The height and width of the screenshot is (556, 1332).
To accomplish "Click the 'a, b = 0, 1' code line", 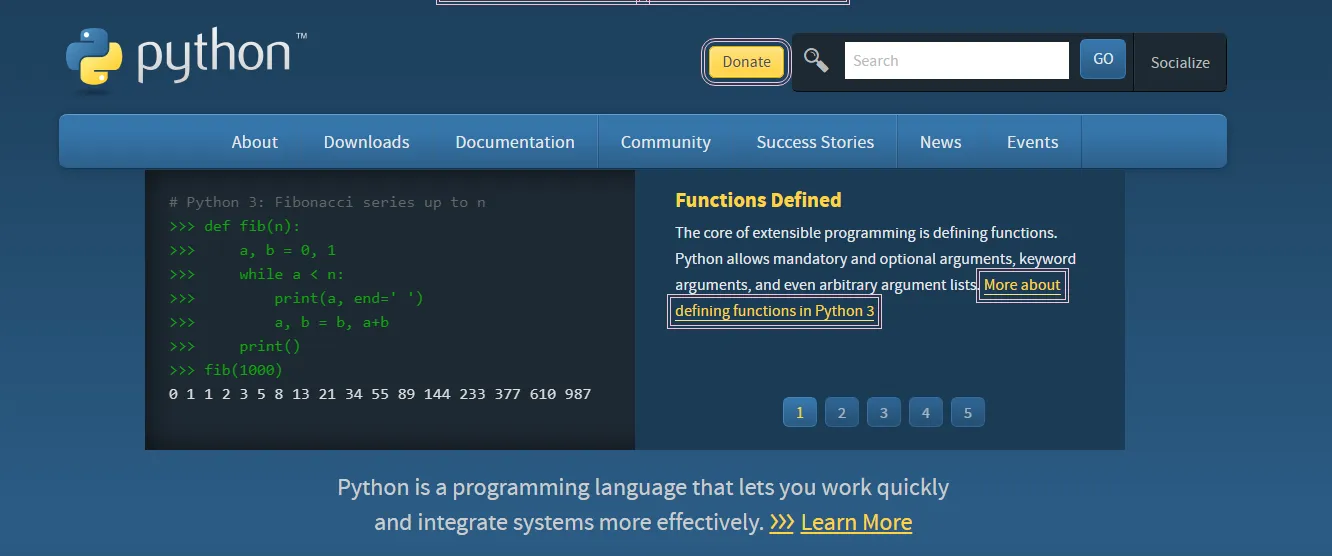I will tap(253, 250).
